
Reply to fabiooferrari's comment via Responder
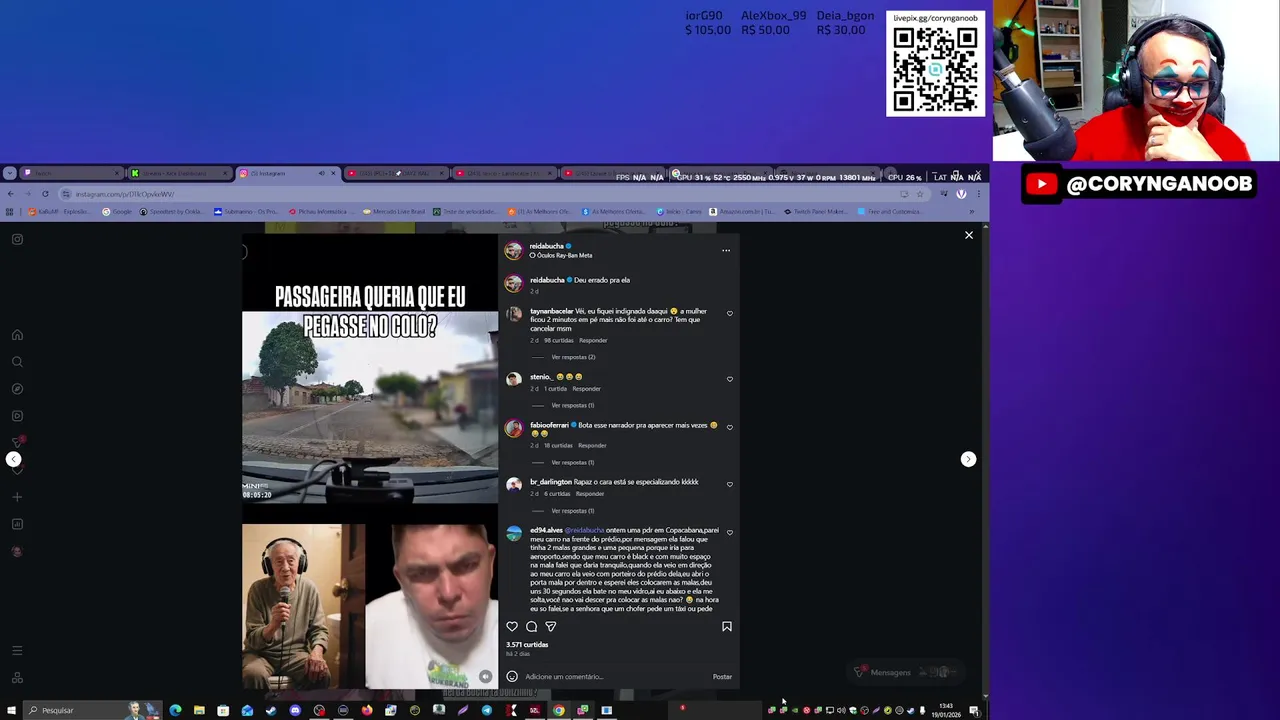click(x=592, y=445)
